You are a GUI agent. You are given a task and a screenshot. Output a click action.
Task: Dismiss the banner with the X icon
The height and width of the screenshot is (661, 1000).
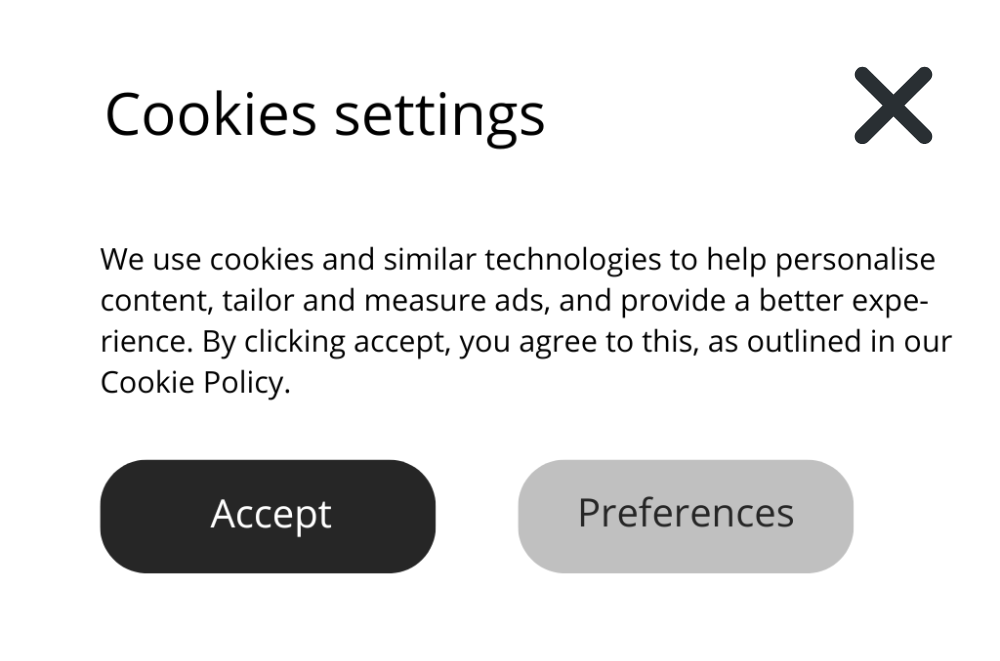(893, 105)
